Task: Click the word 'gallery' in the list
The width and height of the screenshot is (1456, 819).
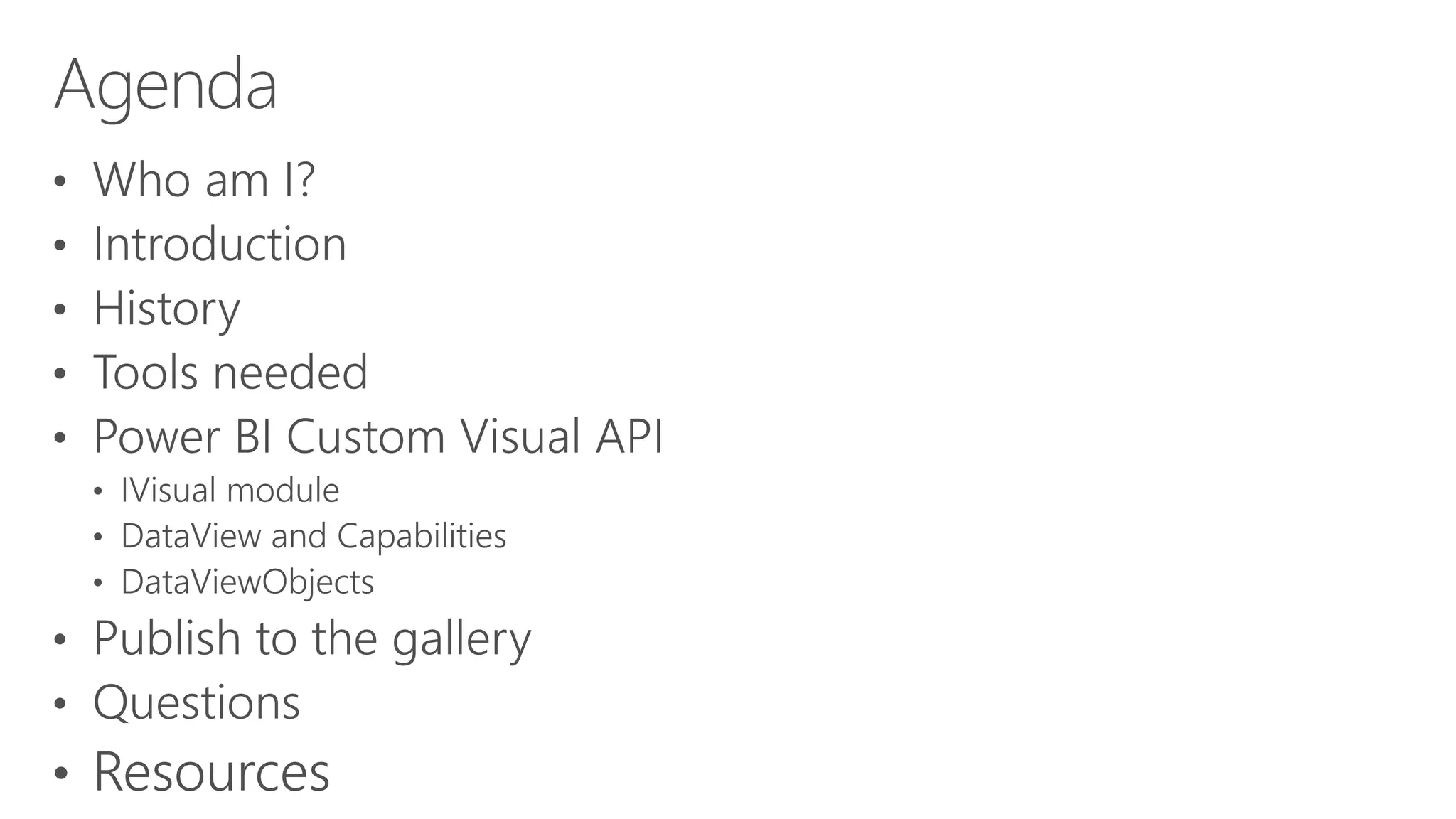Action: 462,638
